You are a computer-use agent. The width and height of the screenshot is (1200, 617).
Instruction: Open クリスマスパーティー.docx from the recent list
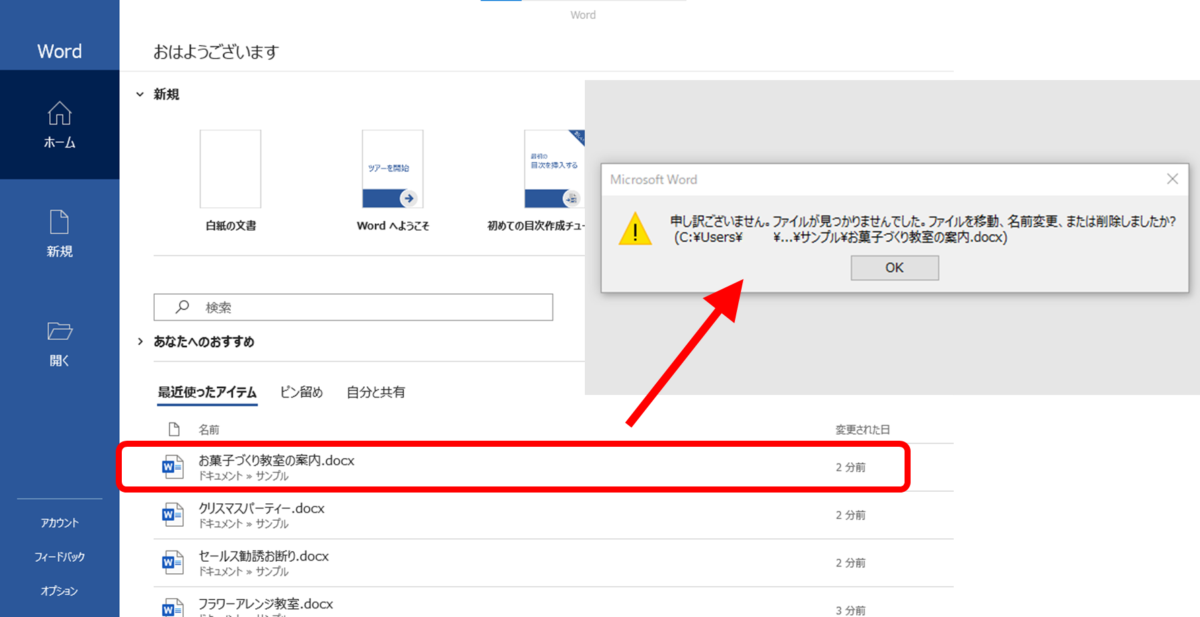pyautogui.click(x=553, y=515)
